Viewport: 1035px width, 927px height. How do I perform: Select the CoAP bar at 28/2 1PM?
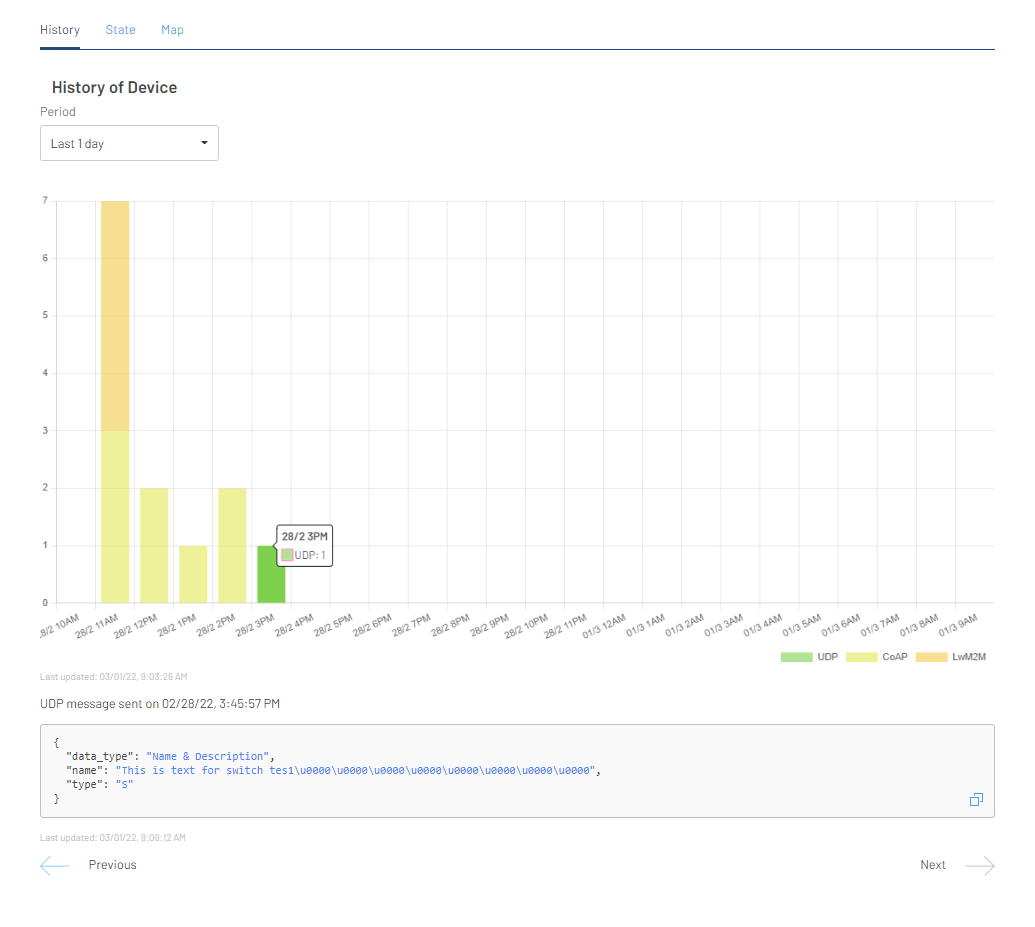(x=193, y=574)
